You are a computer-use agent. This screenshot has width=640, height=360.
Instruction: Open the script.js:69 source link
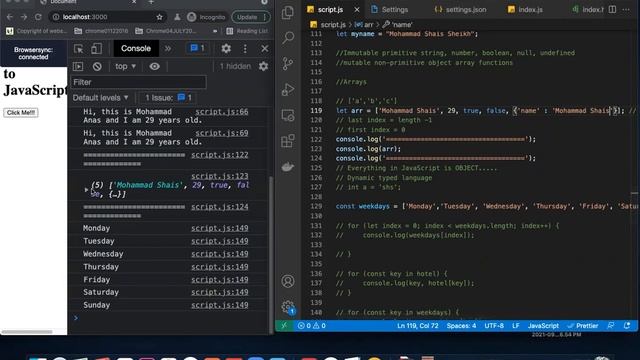(x=222, y=133)
